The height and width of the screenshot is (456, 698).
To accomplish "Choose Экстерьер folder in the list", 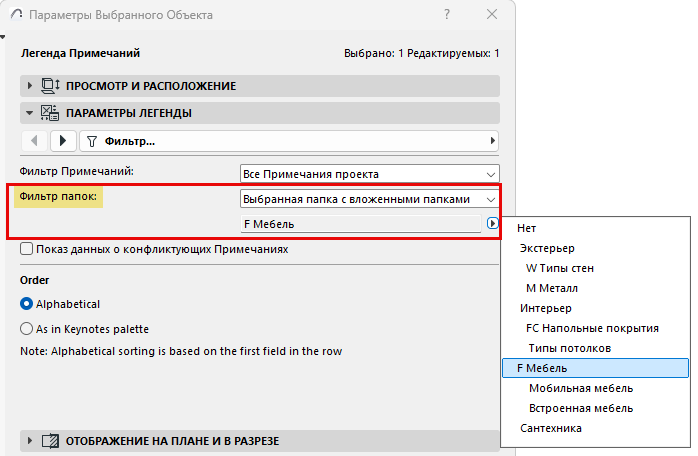I will (x=596, y=248).
